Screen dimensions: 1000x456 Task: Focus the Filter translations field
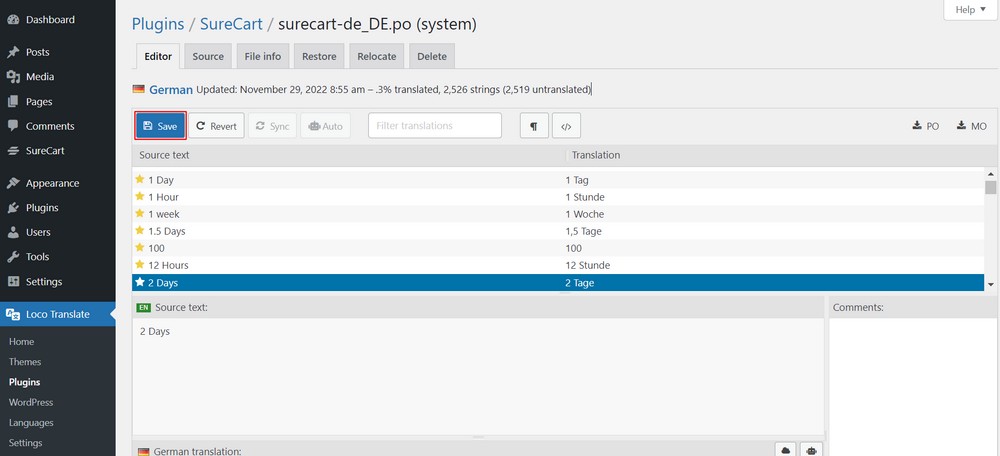tap(434, 126)
